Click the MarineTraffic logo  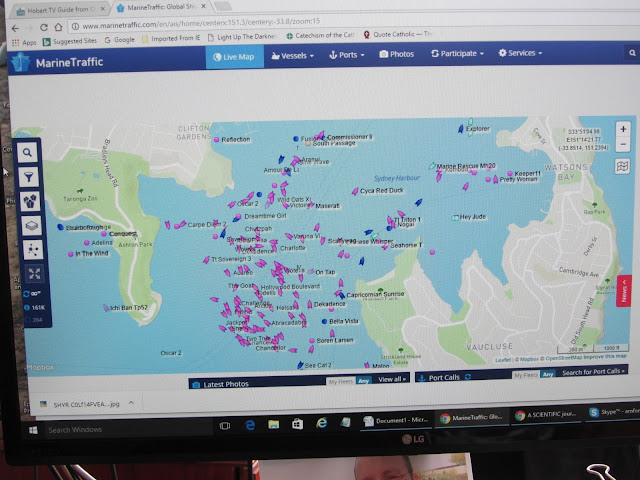[58, 62]
